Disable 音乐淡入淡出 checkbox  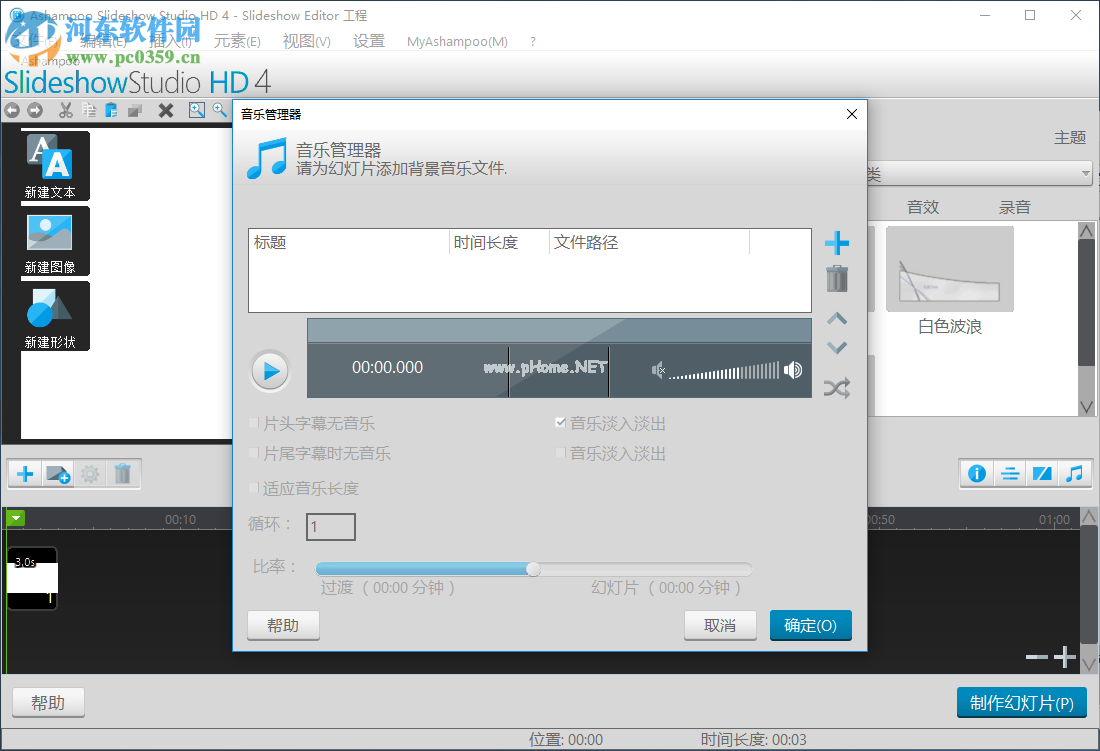[x=561, y=423]
